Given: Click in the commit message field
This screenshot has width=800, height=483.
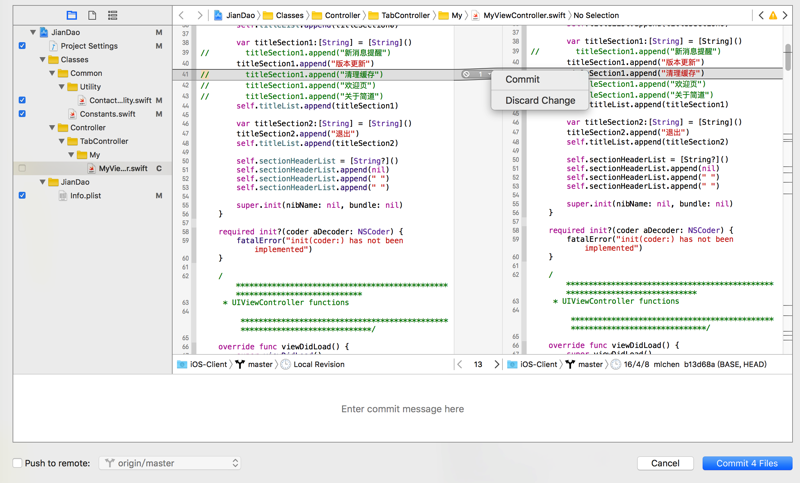Looking at the screenshot, I should coord(402,409).
